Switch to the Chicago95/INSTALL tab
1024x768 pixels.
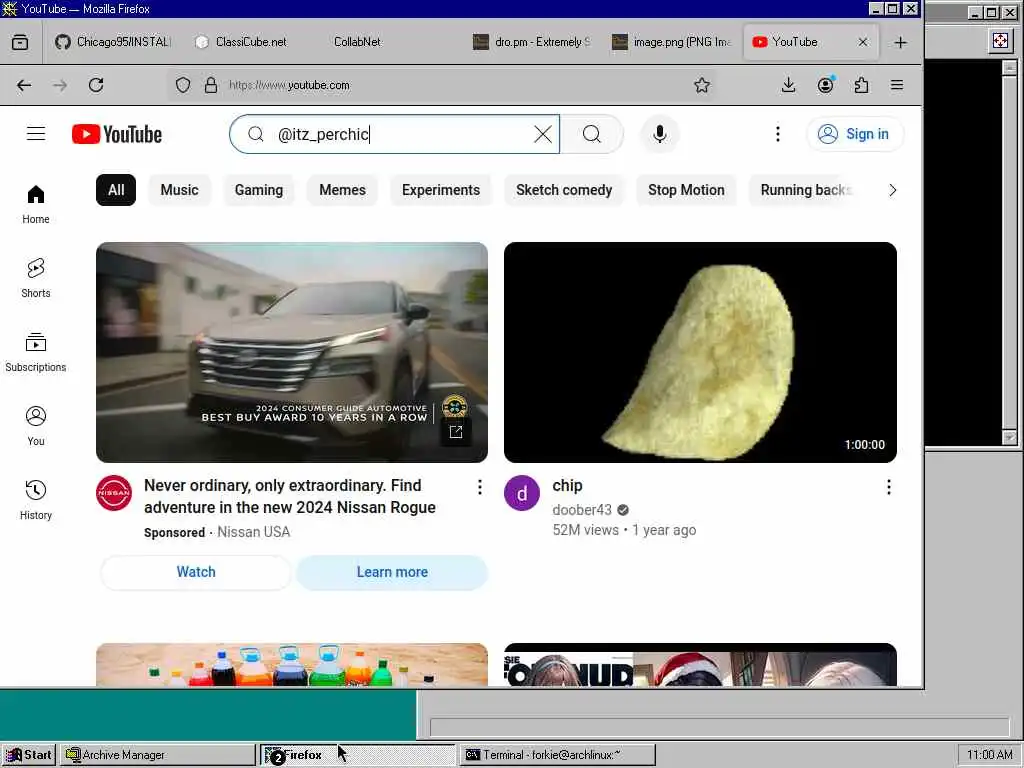[x=112, y=42]
